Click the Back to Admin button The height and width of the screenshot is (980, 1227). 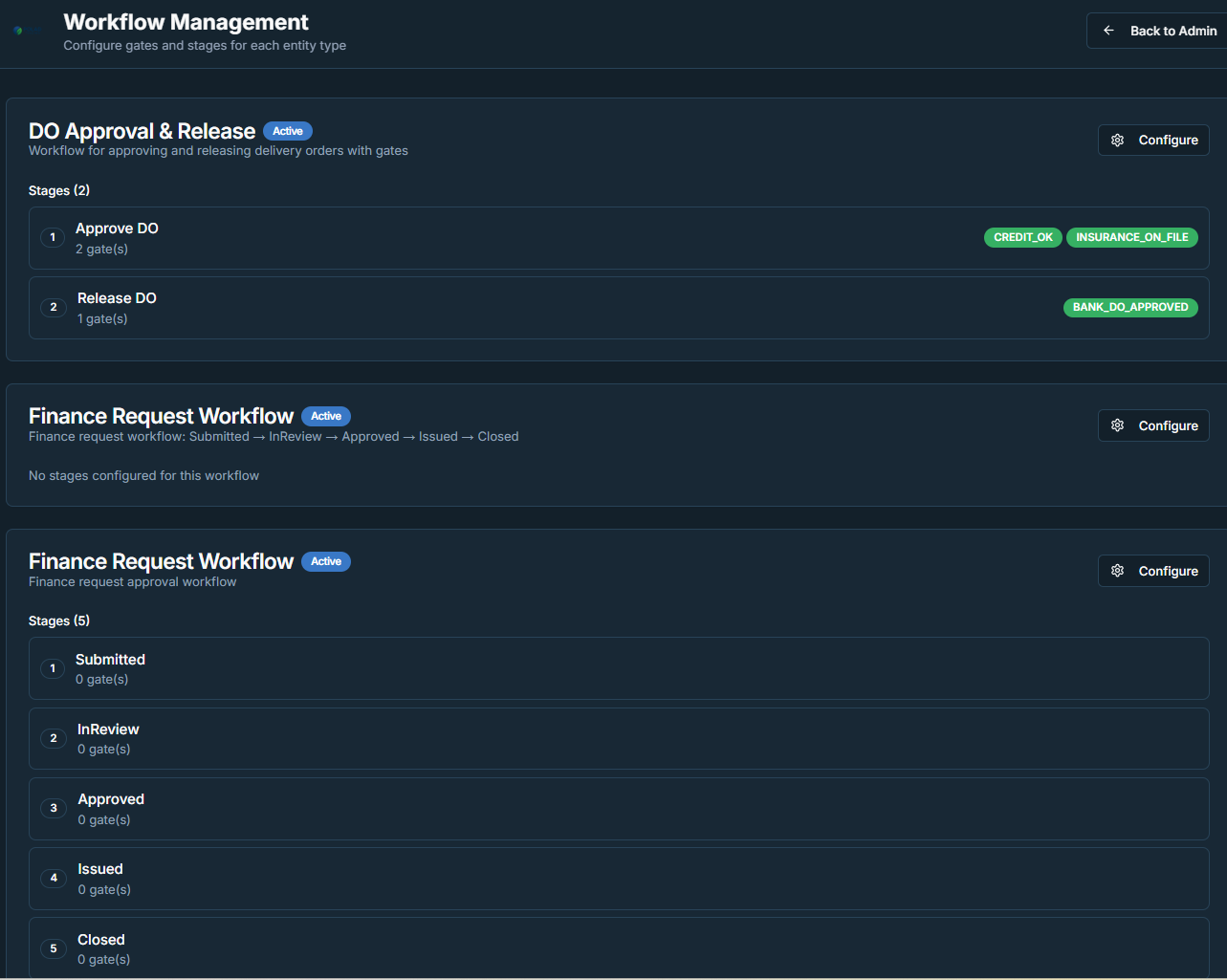pos(1157,31)
